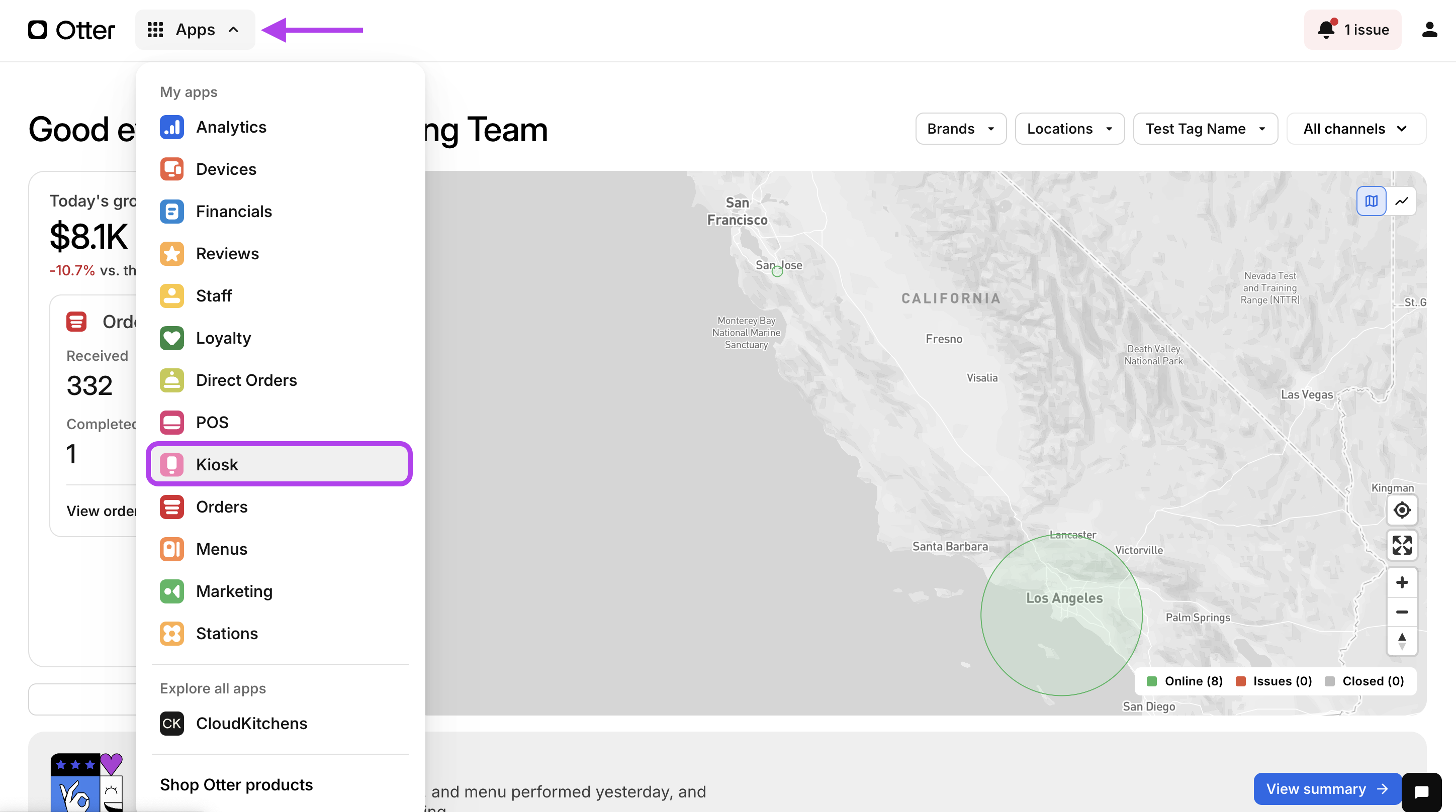Click the Las Vegas map label
This screenshot has height=812, width=1456.
click(1306, 394)
